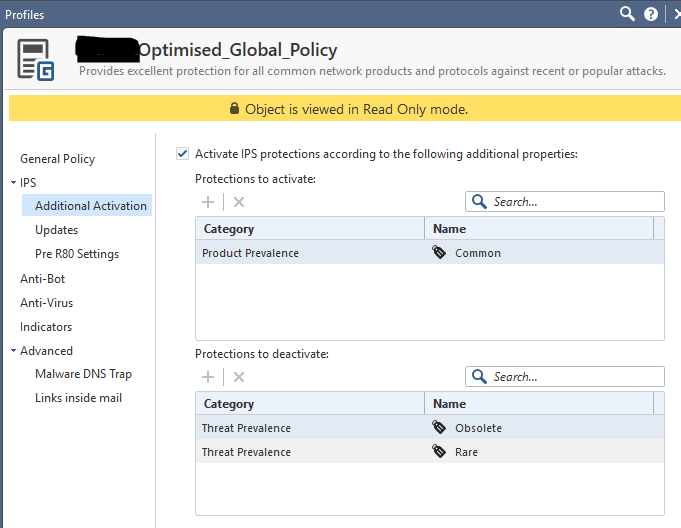681x528 pixels.
Task: Focus search field for protections to deactivate
Action: click(x=565, y=376)
